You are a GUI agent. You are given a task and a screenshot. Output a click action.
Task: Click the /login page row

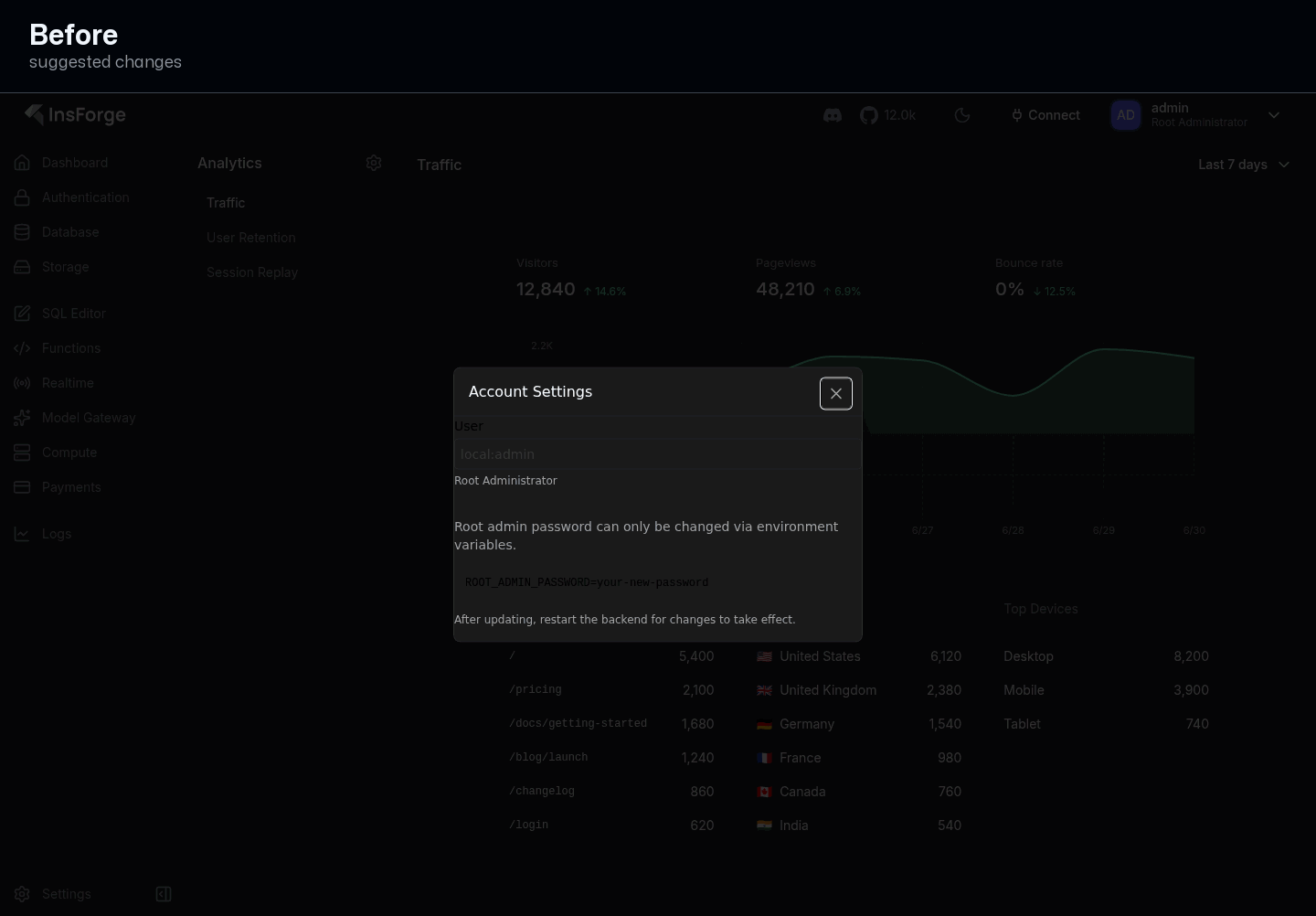pos(611,825)
